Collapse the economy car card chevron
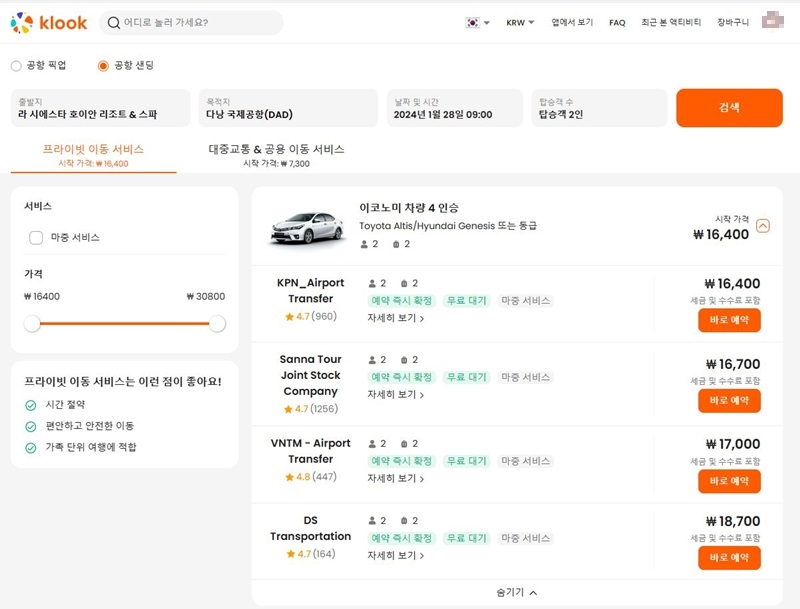800x609 pixels. pyautogui.click(x=763, y=225)
